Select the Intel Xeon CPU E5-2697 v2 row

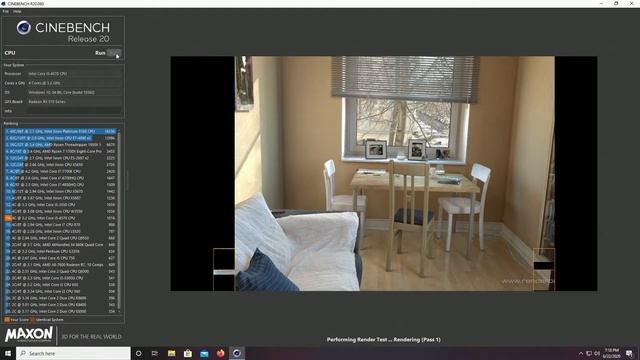(x=60, y=158)
